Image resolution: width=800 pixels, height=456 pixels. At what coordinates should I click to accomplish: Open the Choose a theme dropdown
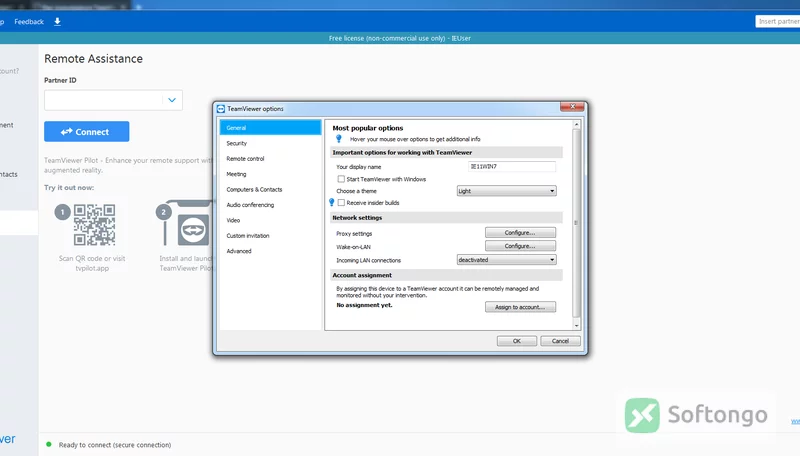tap(506, 191)
